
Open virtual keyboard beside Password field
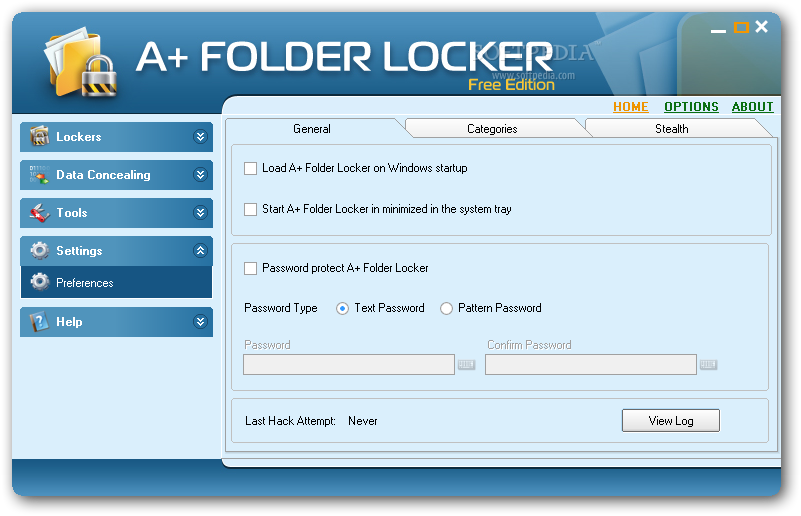(466, 365)
